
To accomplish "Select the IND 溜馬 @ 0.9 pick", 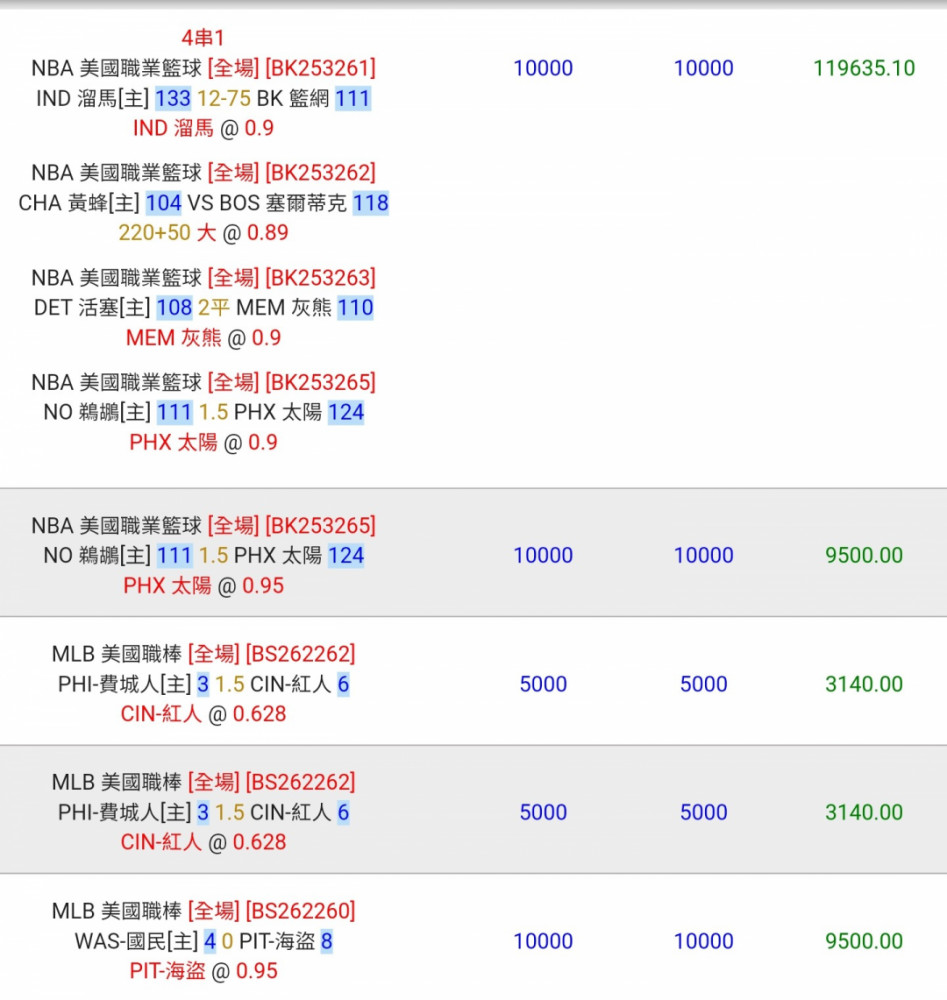I will pyautogui.click(x=203, y=128).
